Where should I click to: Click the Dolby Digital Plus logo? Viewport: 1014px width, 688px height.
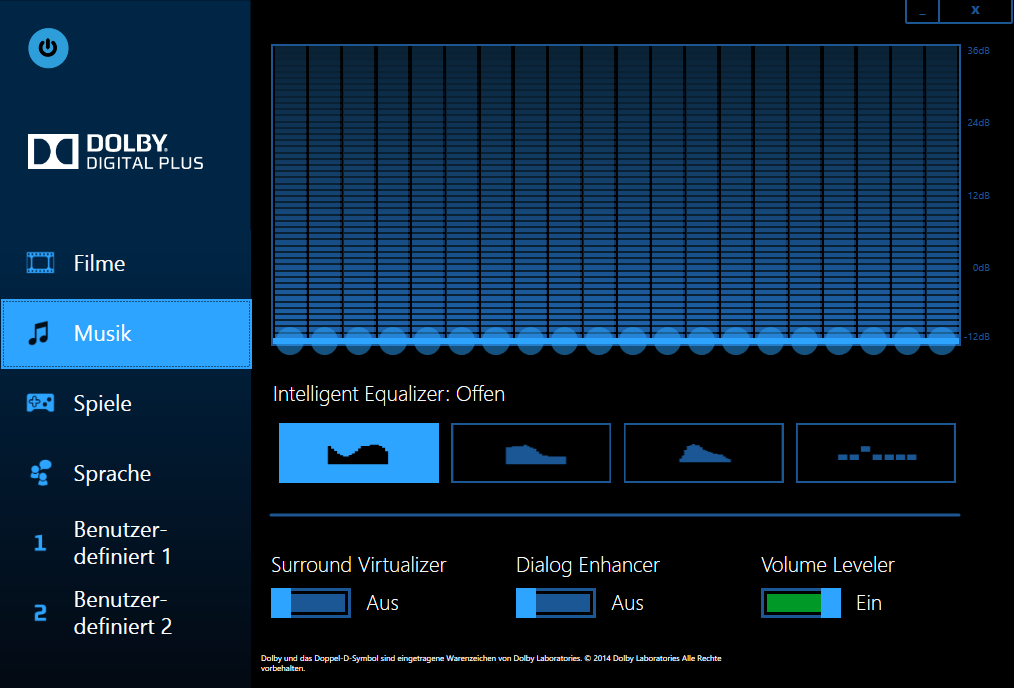coord(116,152)
